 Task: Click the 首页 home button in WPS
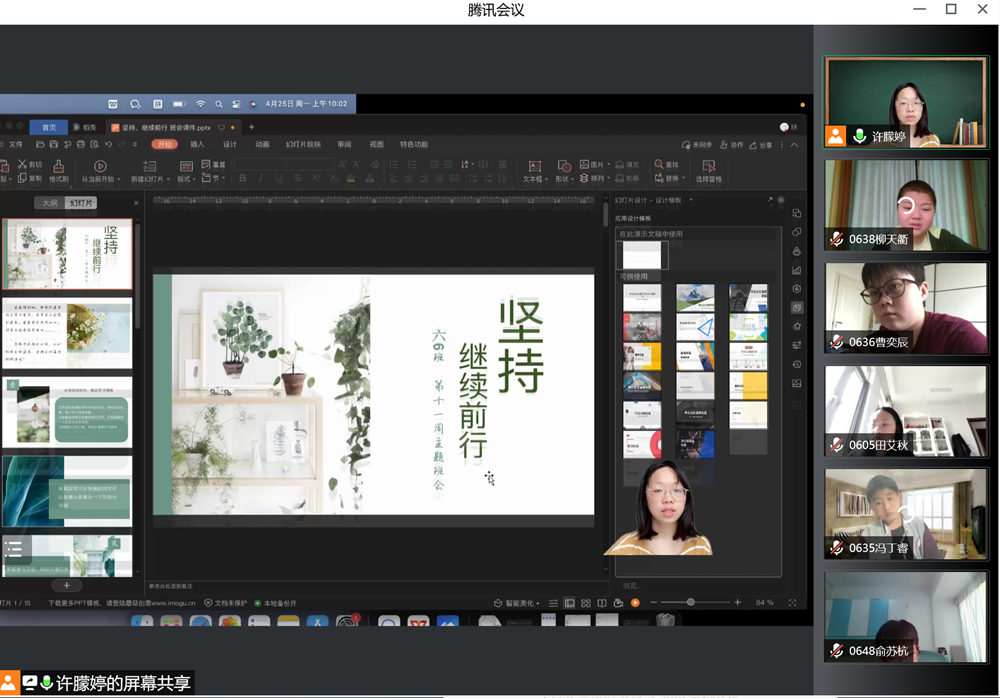coord(48,127)
